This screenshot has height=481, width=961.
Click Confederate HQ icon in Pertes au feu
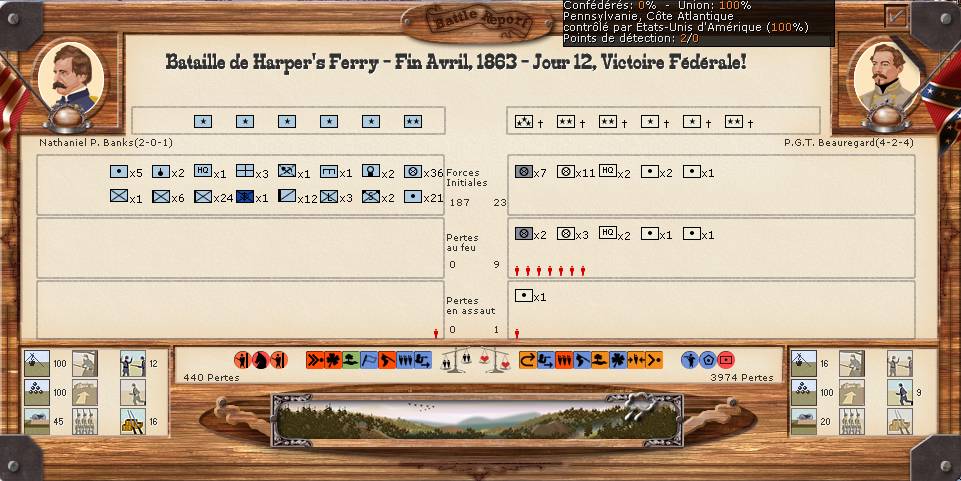click(x=607, y=233)
